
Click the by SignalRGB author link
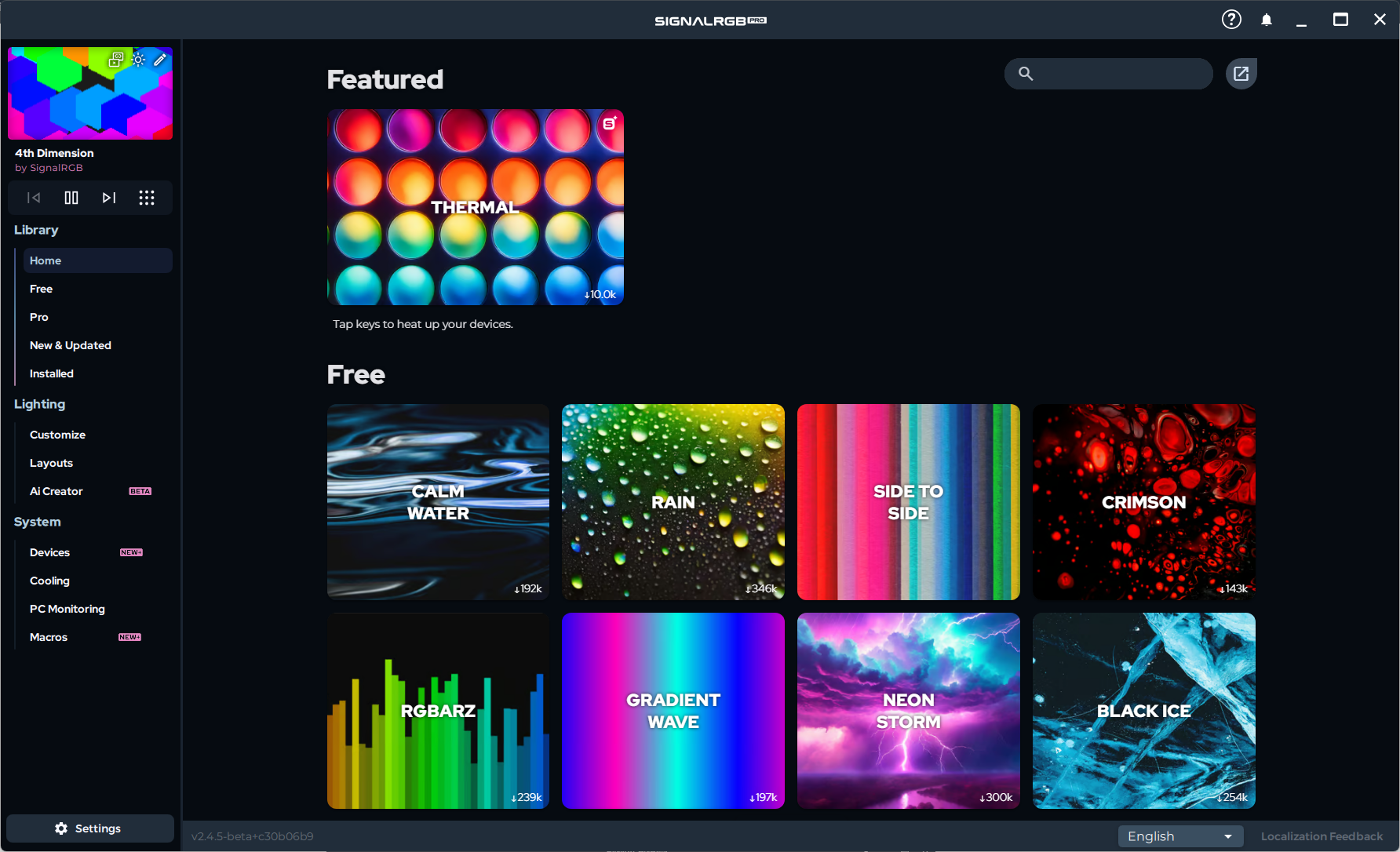49,168
